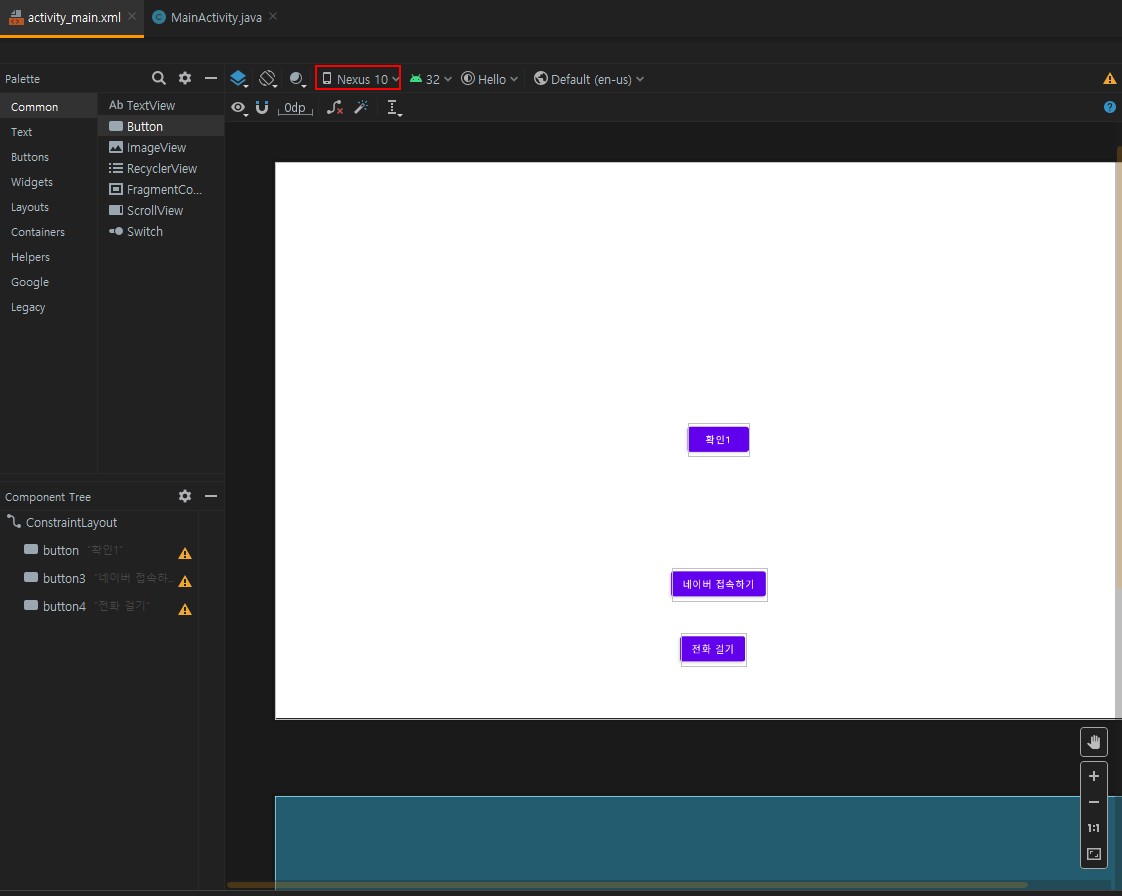
Task: Select the Common palette category
Action: coord(49,107)
